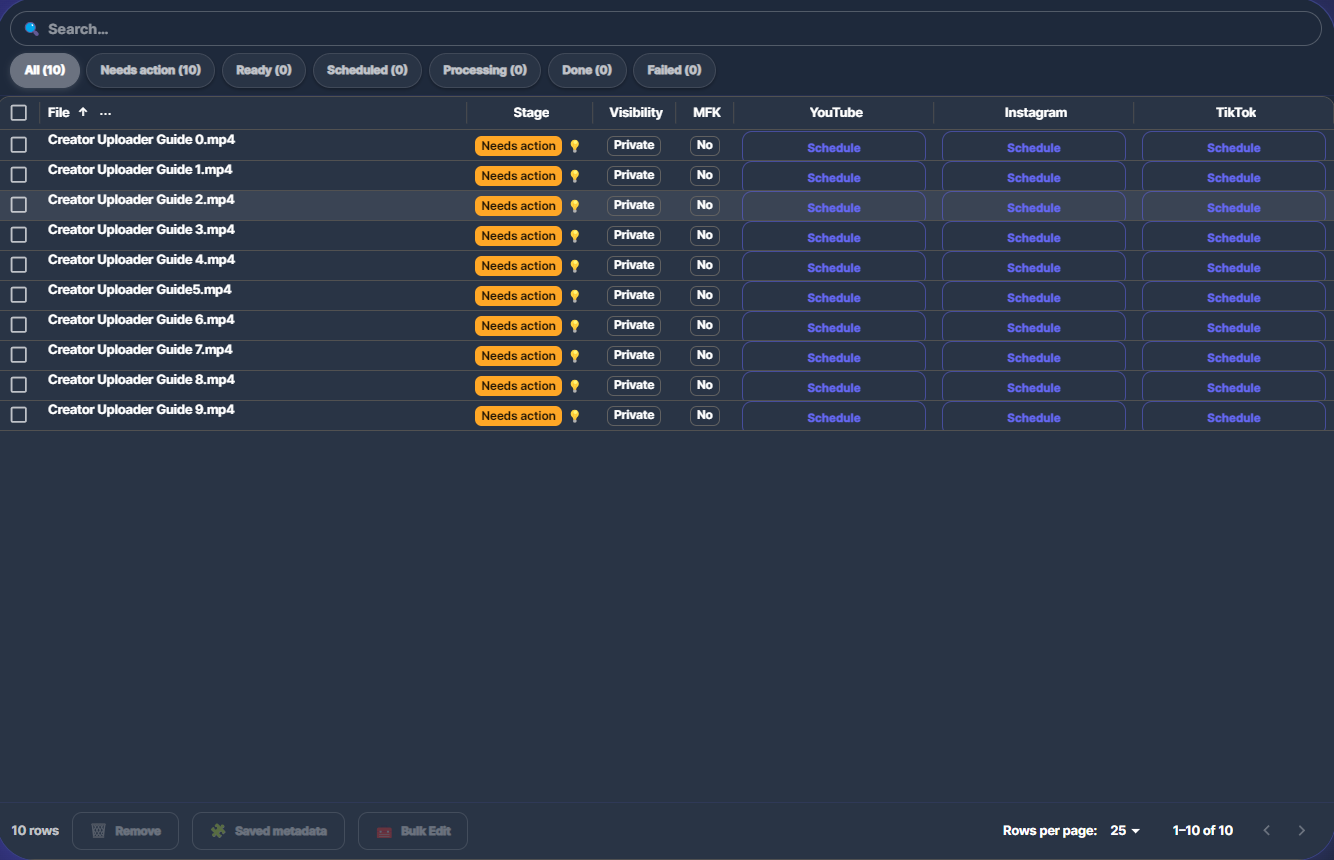The width and height of the screenshot is (1334, 860).
Task: Click lightbulb hint icon for Guide 0.mp4
Action: (x=574, y=146)
